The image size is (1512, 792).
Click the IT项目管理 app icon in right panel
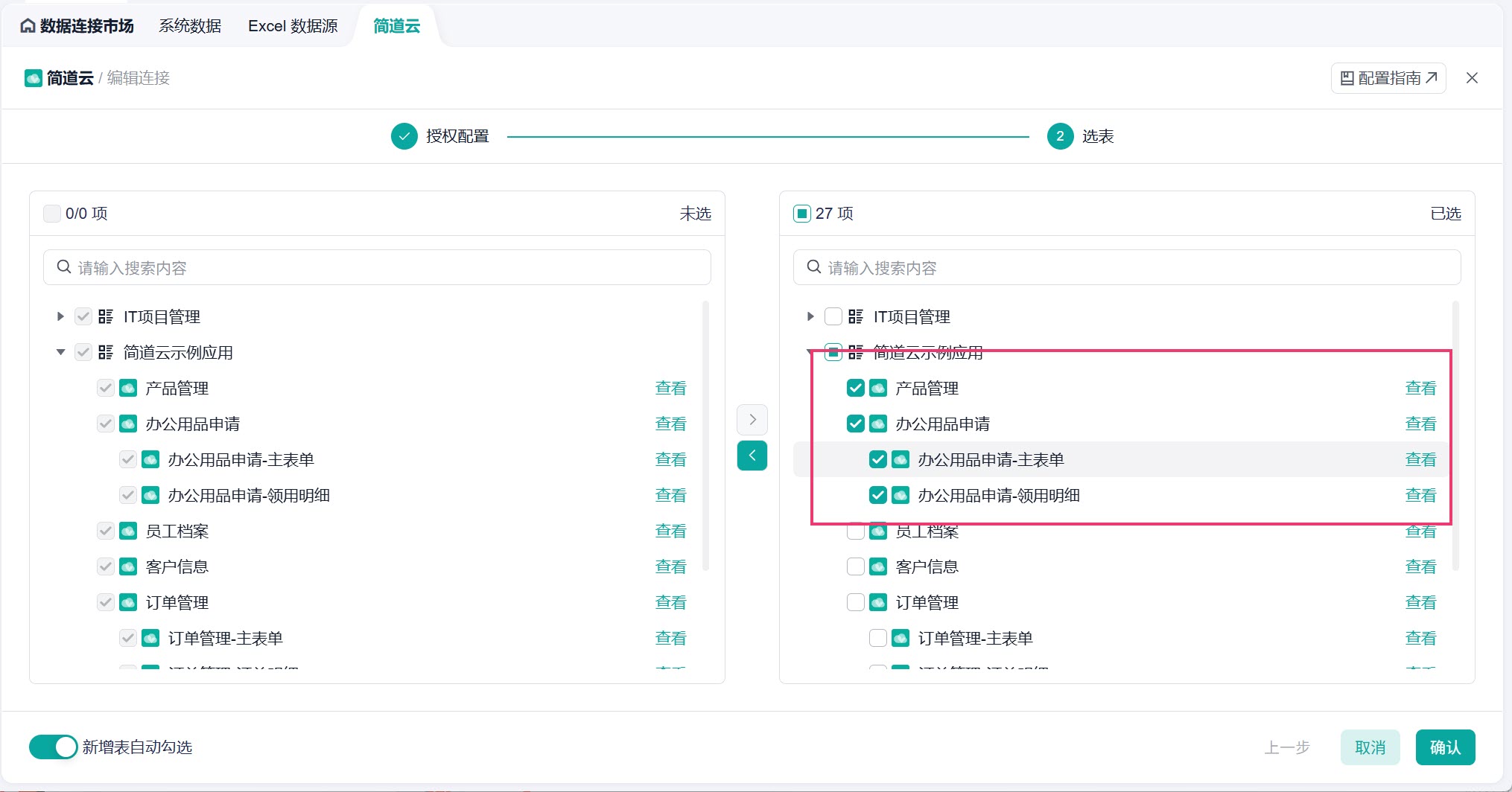(x=856, y=316)
